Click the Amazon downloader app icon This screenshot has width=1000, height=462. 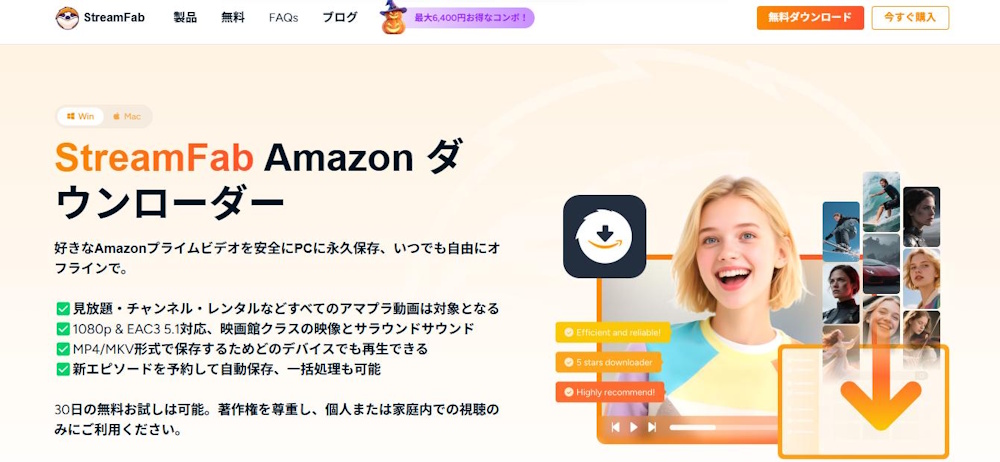tap(604, 236)
